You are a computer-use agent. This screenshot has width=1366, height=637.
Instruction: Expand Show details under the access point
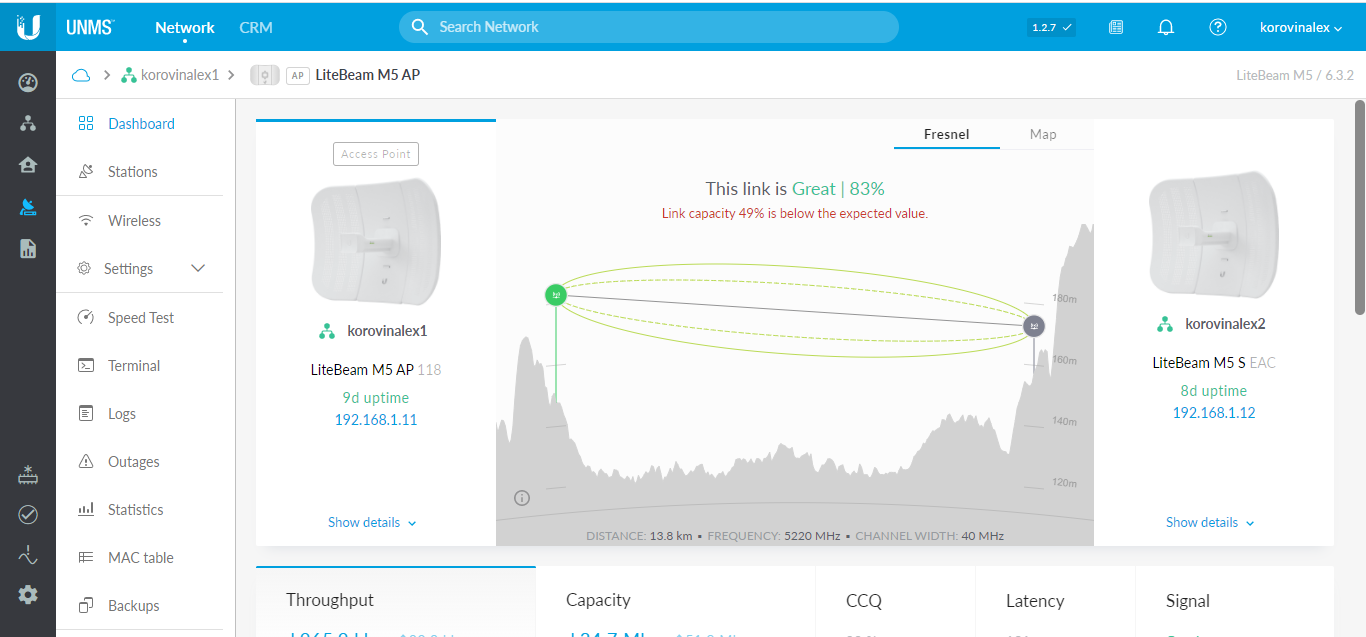point(372,523)
